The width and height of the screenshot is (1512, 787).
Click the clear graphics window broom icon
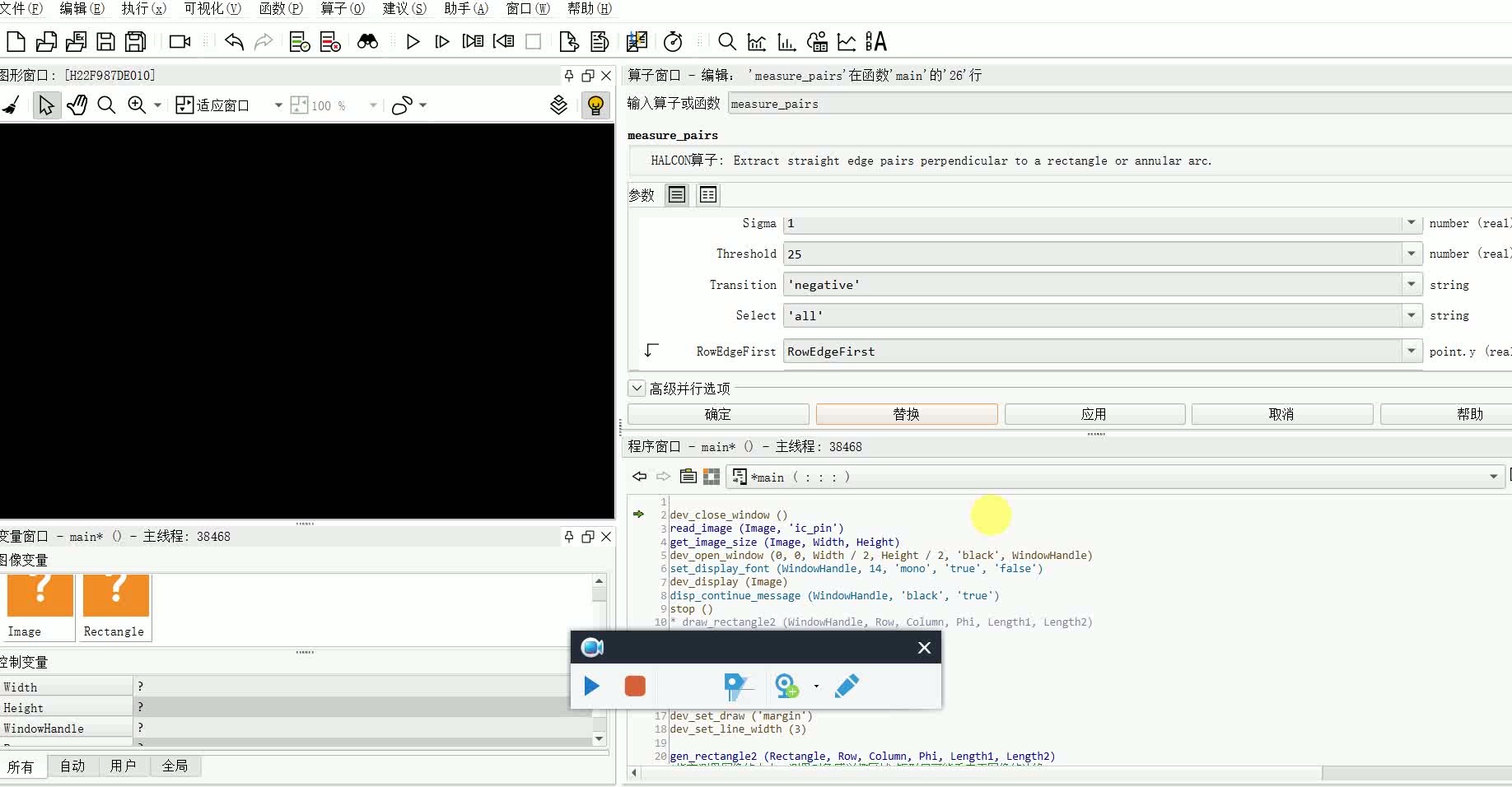tap(12, 105)
